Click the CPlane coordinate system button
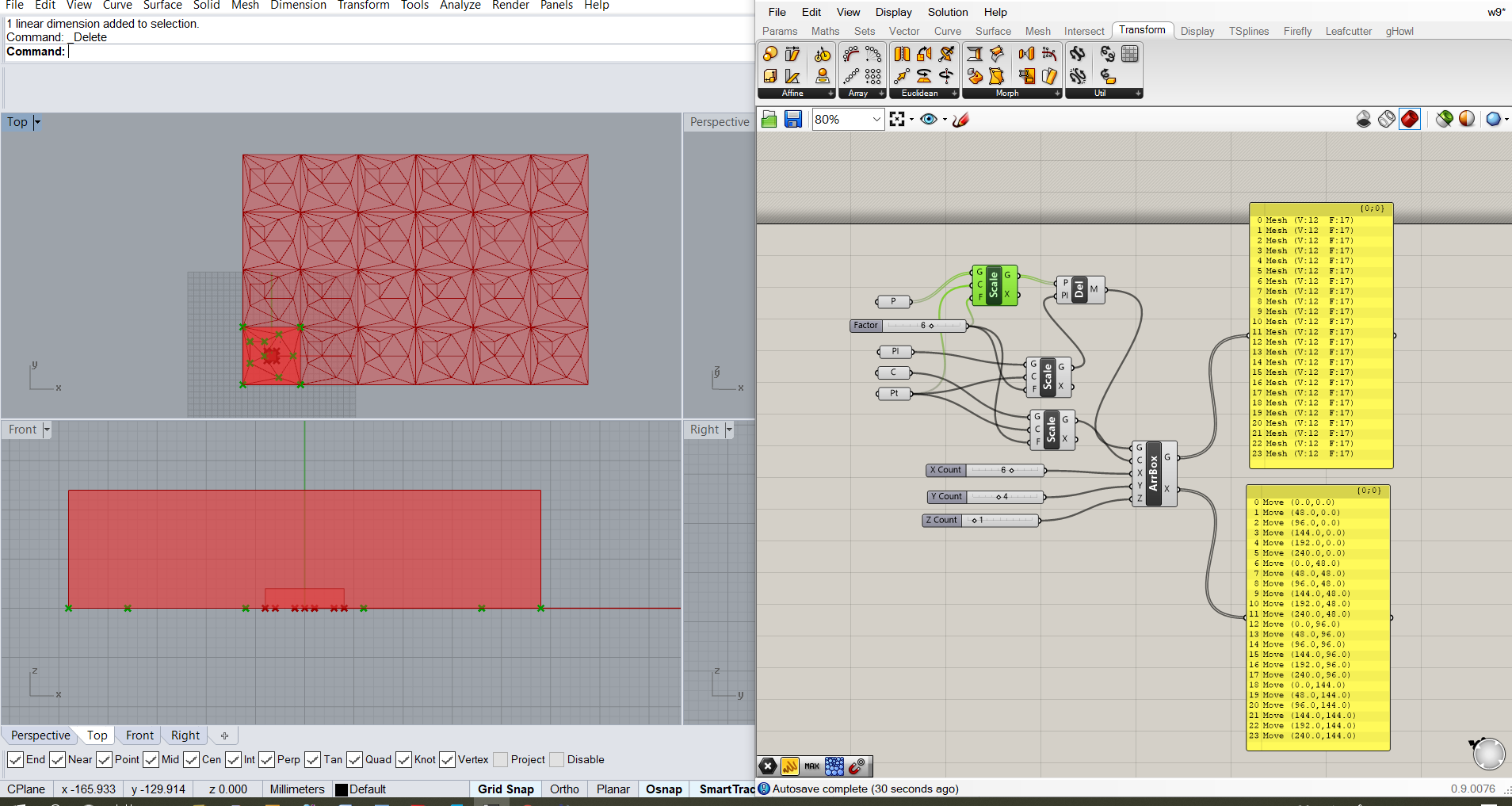 coord(26,789)
